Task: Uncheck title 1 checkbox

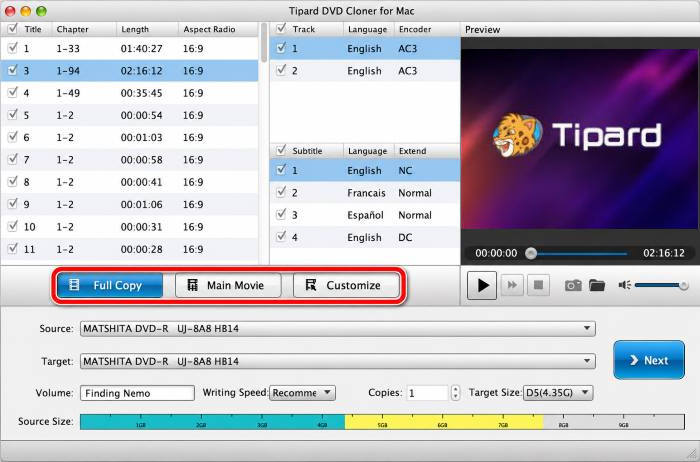Action: click(x=13, y=48)
